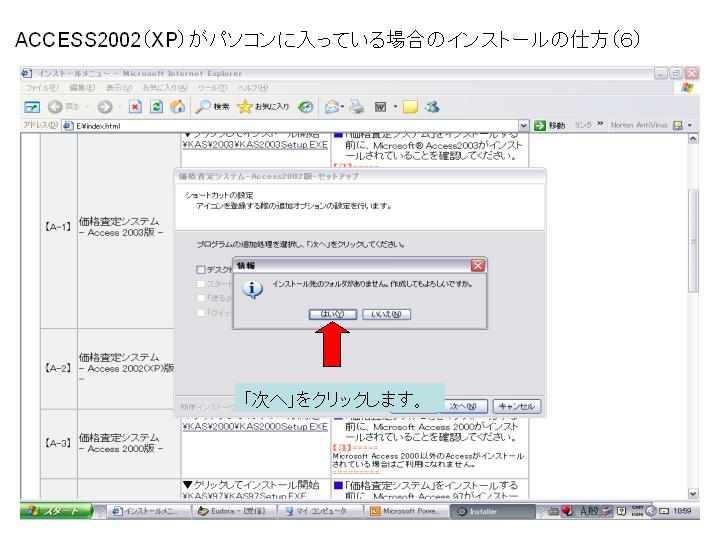Tick the スタート menu checkbox in setup

coord(201,284)
